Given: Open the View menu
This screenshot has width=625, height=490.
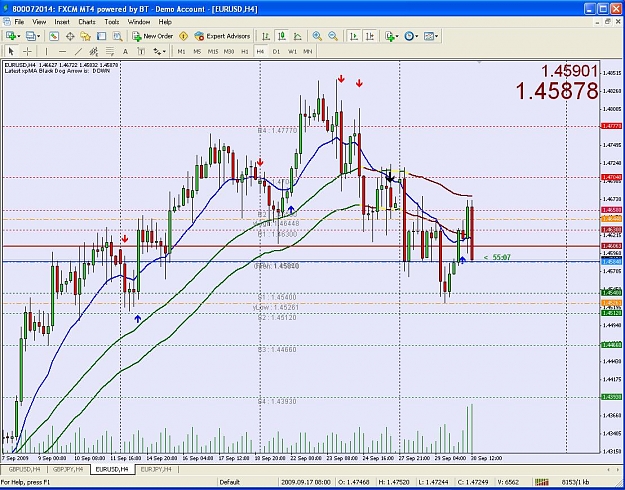Looking at the screenshot, I should point(39,22).
